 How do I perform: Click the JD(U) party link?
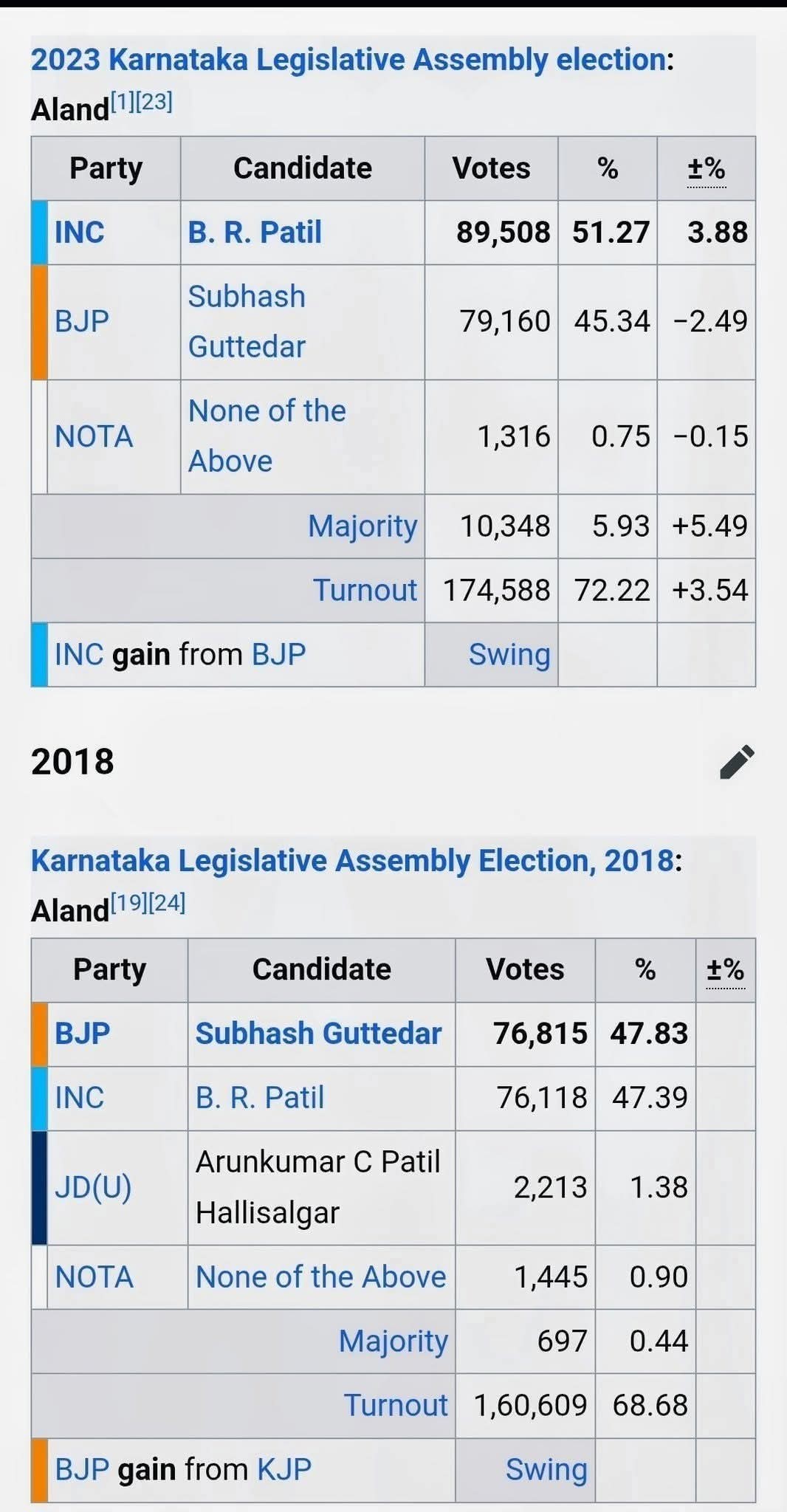coord(93,1187)
